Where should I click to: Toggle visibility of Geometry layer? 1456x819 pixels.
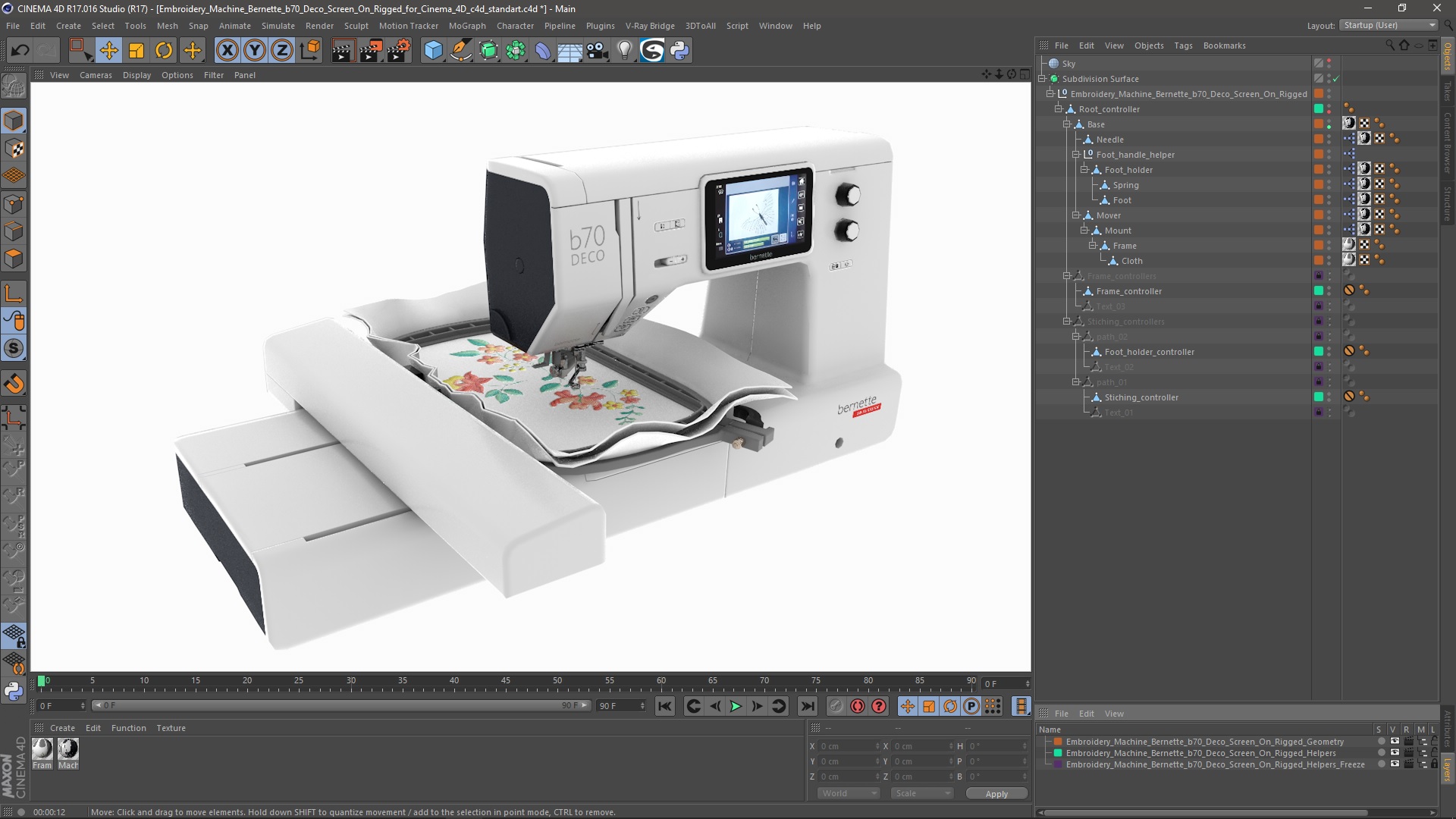click(x=1394, y=742)
